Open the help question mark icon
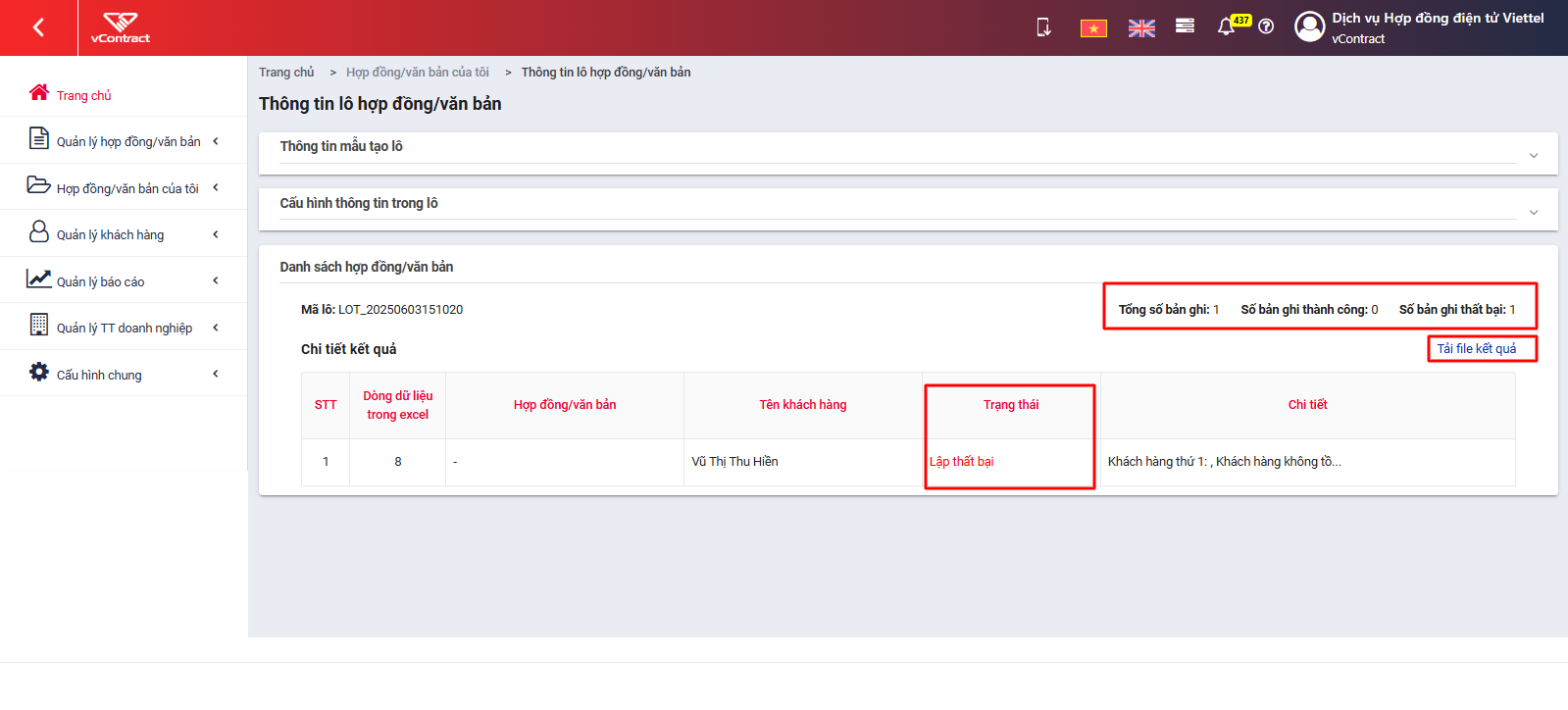Viewport: 1568px width, 710px height. click(x=1266, y=26)
